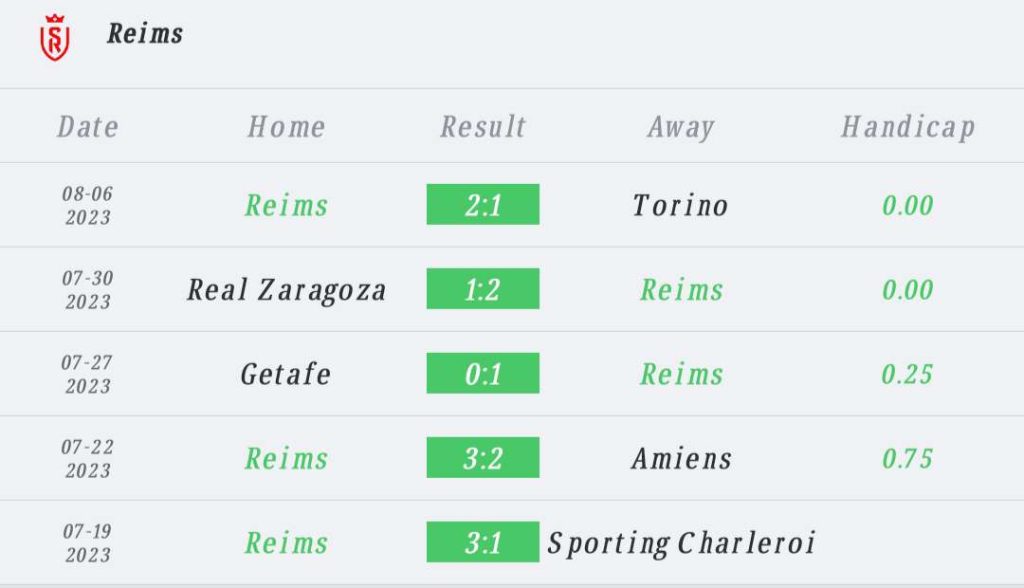The image size is (1024, 588).
Task: Click the Getafe team name
Action: [x=286, y=374]
